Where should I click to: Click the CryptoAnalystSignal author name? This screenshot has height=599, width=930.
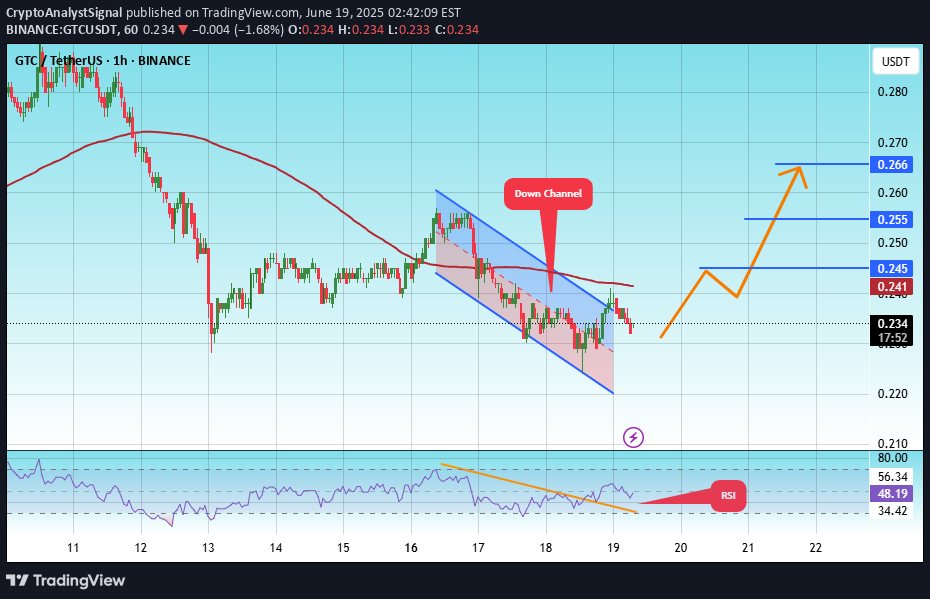(x=64, y=12)
